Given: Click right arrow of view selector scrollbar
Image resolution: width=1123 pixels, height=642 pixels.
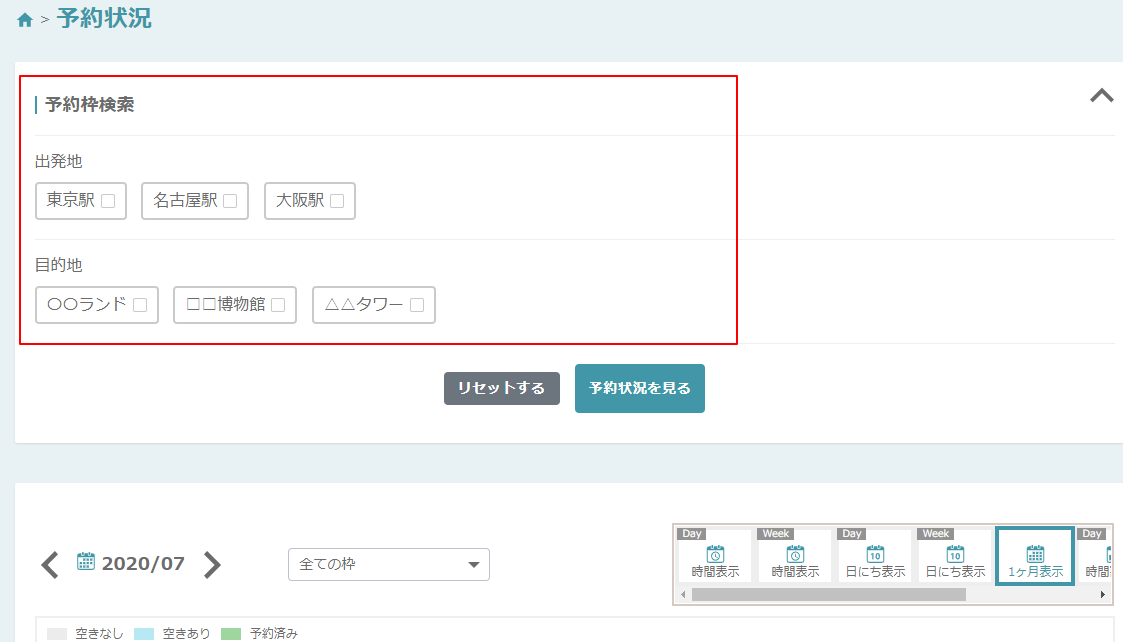Looking at the screenshot, I should 1102,595.
